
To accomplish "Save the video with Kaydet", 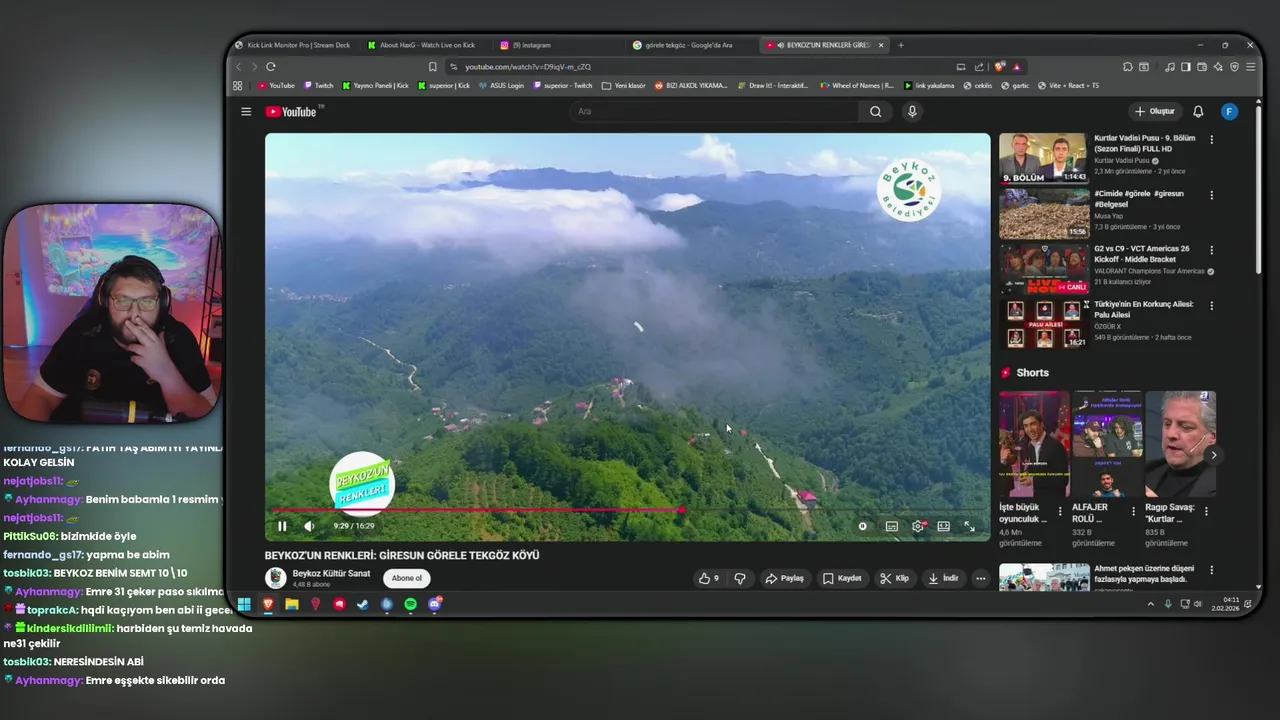I will (x=842, y=578).
